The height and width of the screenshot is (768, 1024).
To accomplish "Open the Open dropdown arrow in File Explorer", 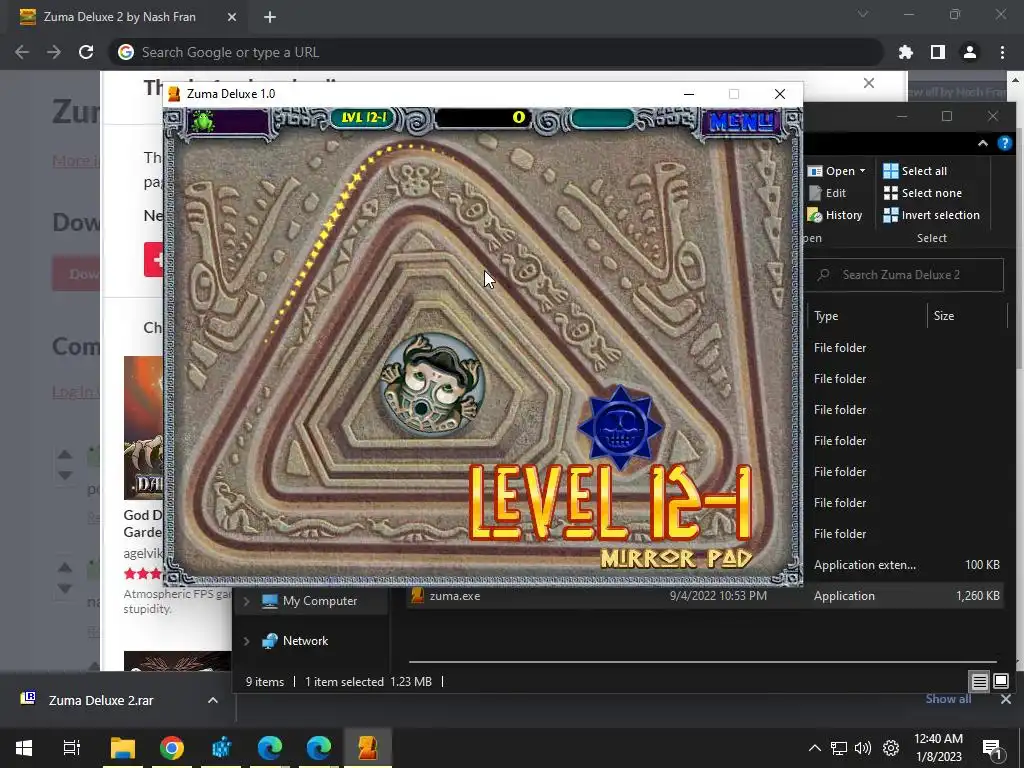I will (863, 170).
